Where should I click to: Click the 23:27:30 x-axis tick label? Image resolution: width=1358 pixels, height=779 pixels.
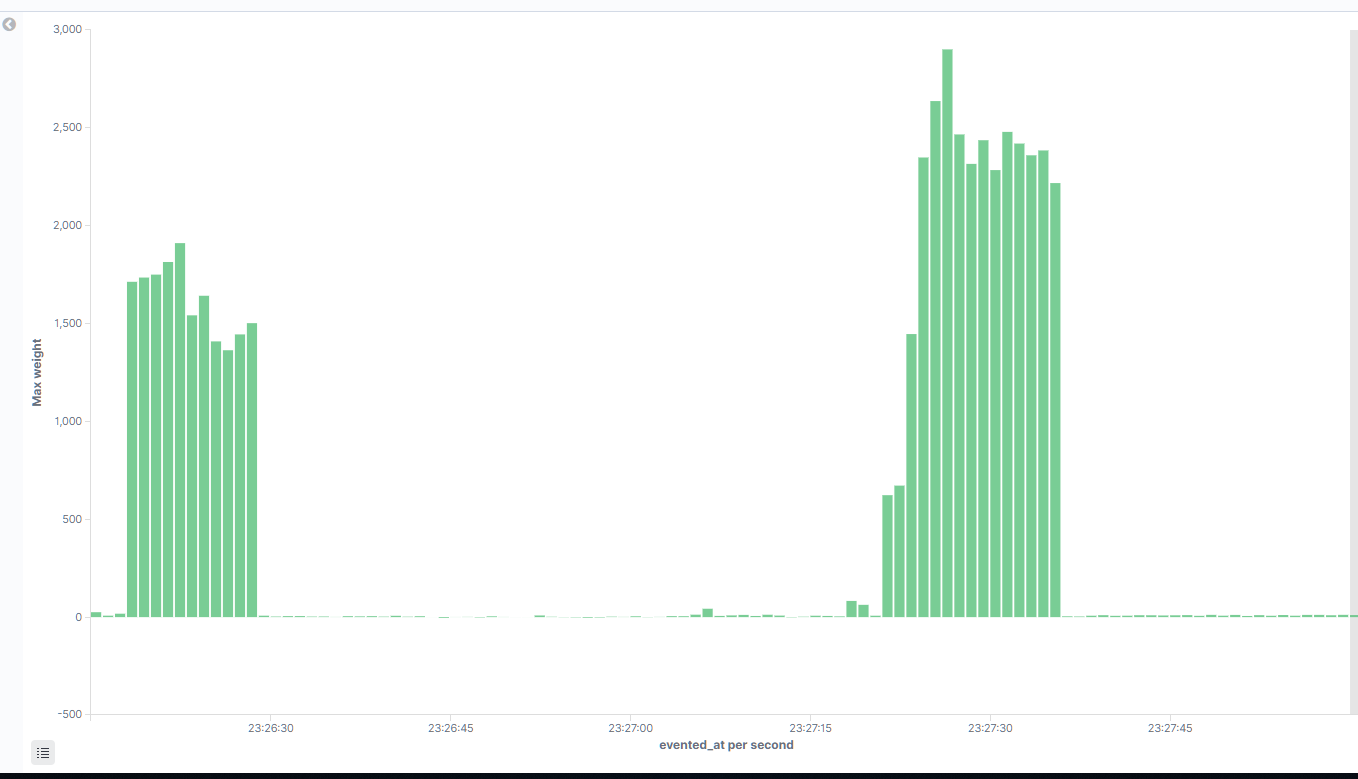pos(989,728)
